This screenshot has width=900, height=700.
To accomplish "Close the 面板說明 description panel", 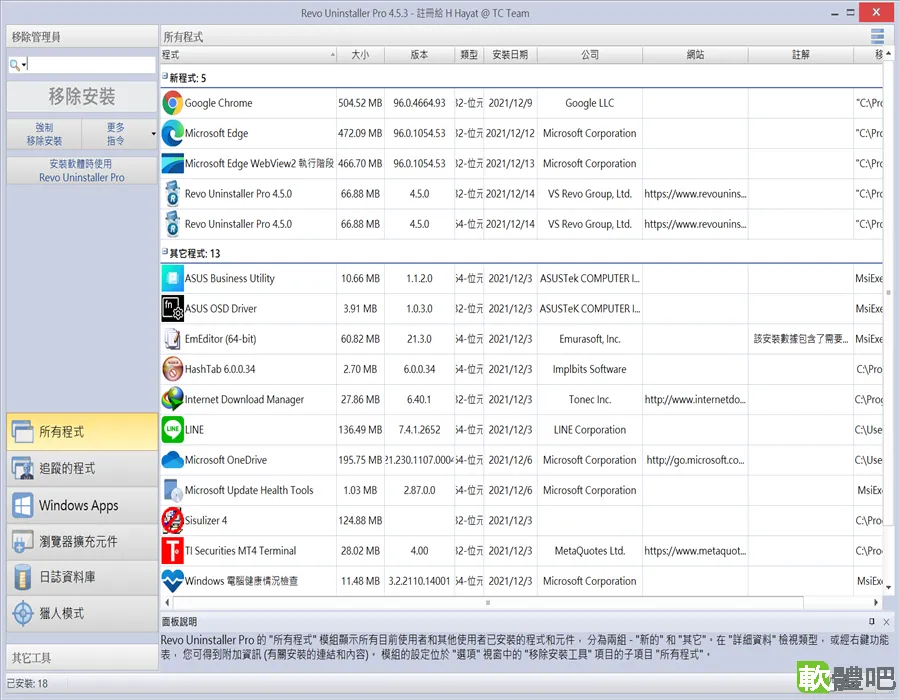I will pyautogui.click(x=886, y=622).
